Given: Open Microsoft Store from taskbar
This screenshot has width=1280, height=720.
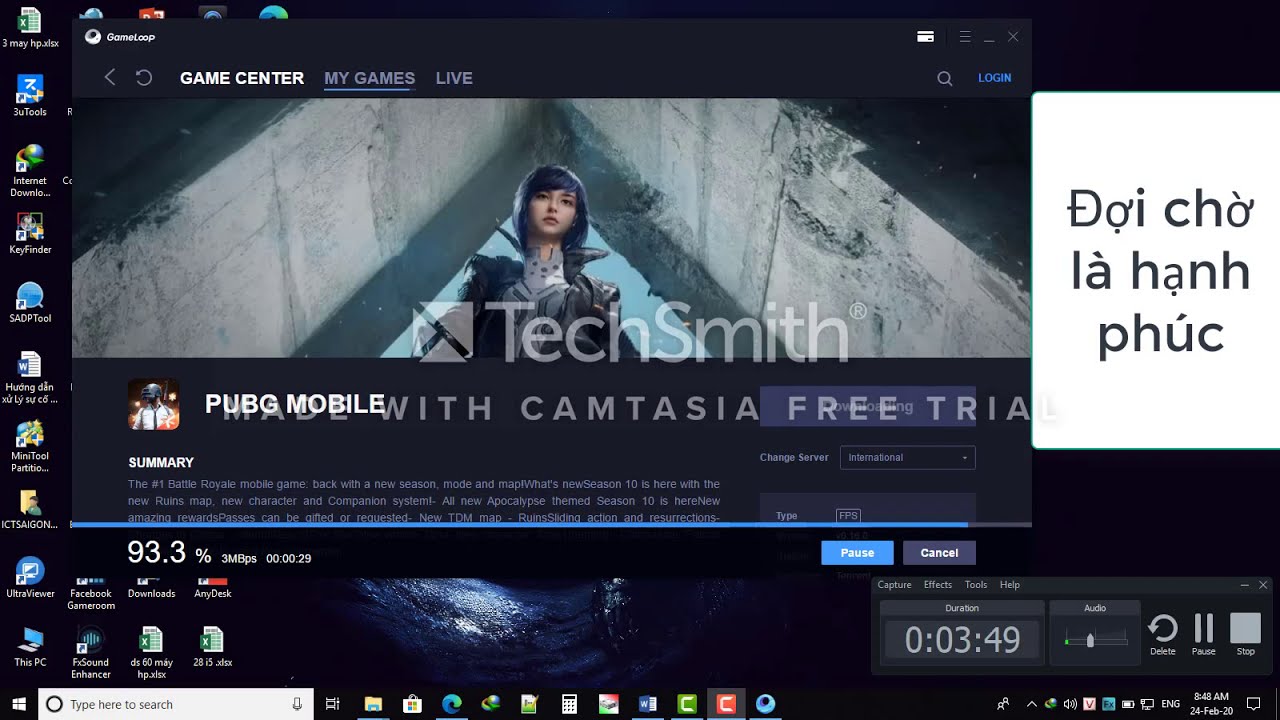Looking at the screenshot, I should (x=411, y=704).
